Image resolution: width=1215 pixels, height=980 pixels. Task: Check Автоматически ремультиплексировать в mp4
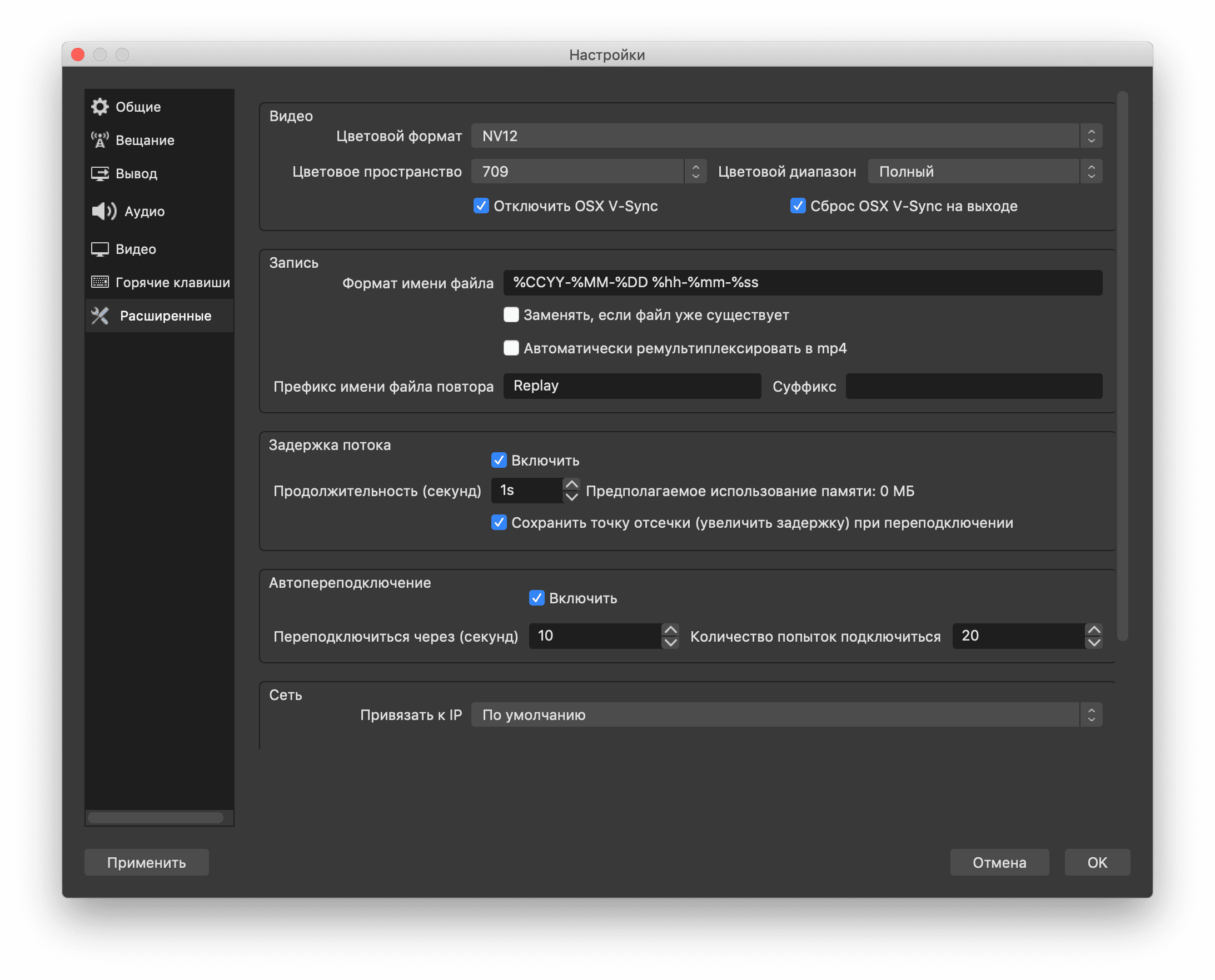point(511,348)
